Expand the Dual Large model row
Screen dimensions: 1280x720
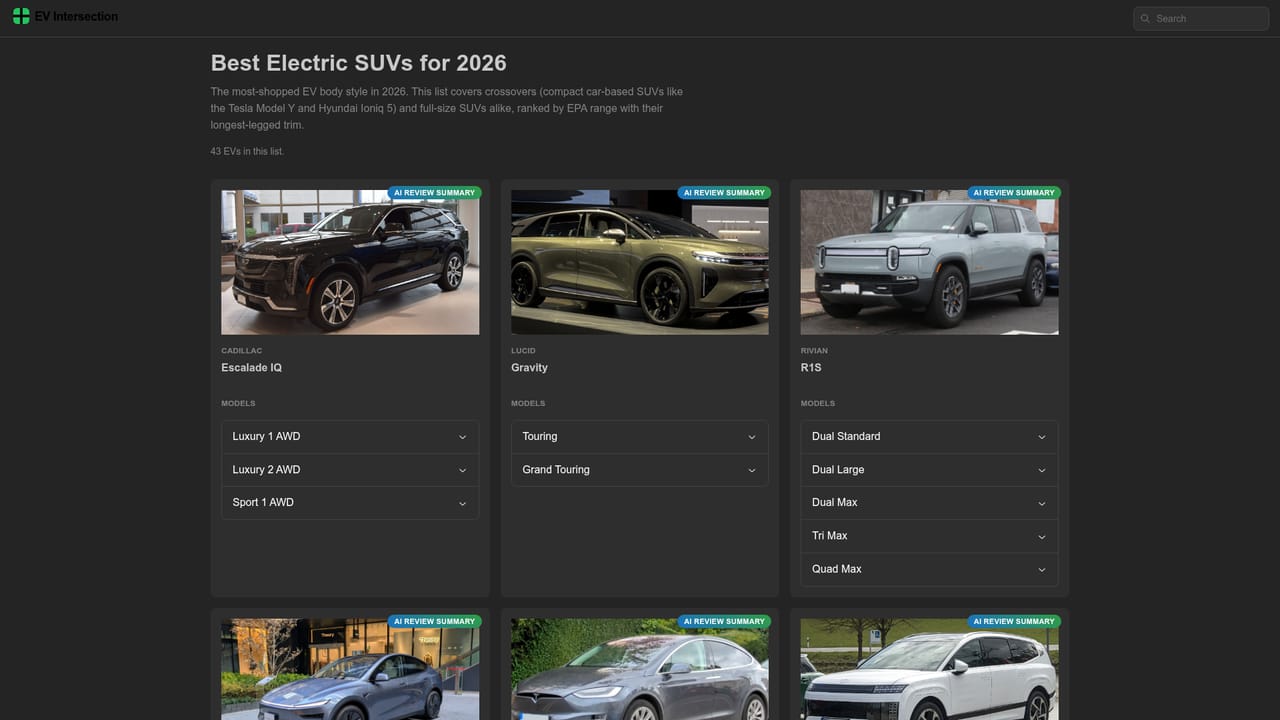coord(929,470)
